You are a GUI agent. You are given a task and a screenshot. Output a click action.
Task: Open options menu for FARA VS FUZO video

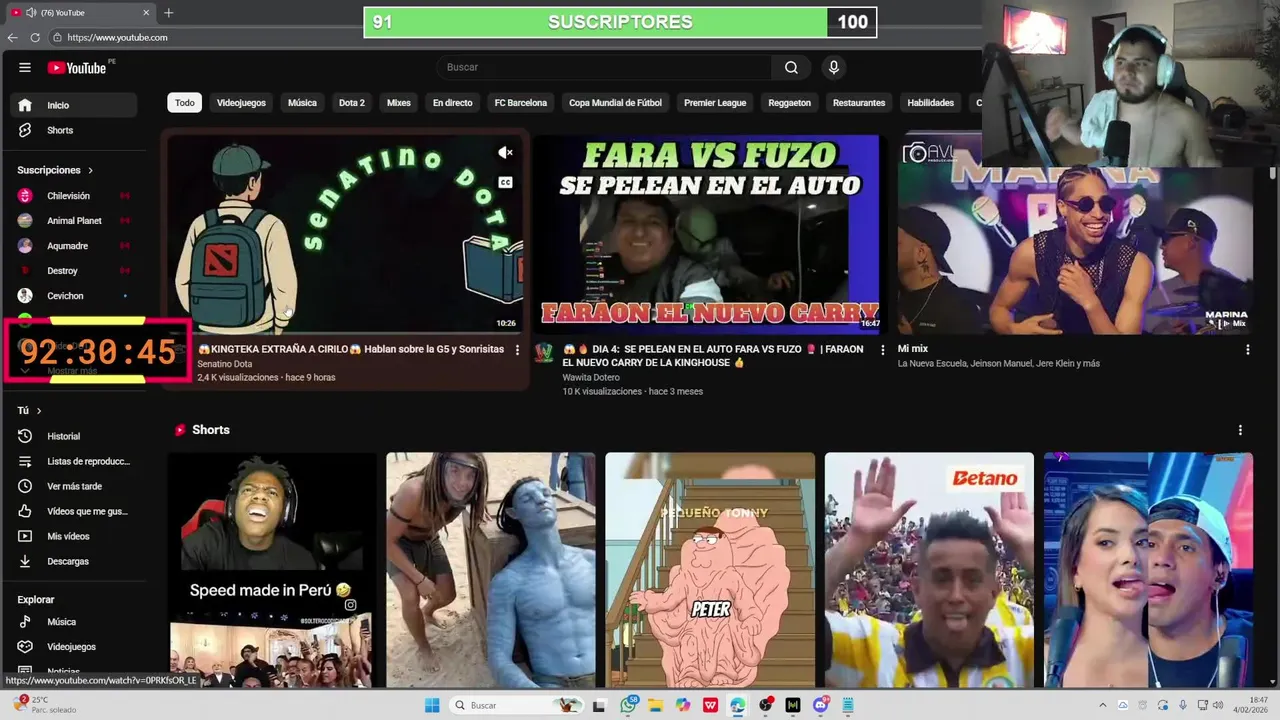tap(882, 350)
